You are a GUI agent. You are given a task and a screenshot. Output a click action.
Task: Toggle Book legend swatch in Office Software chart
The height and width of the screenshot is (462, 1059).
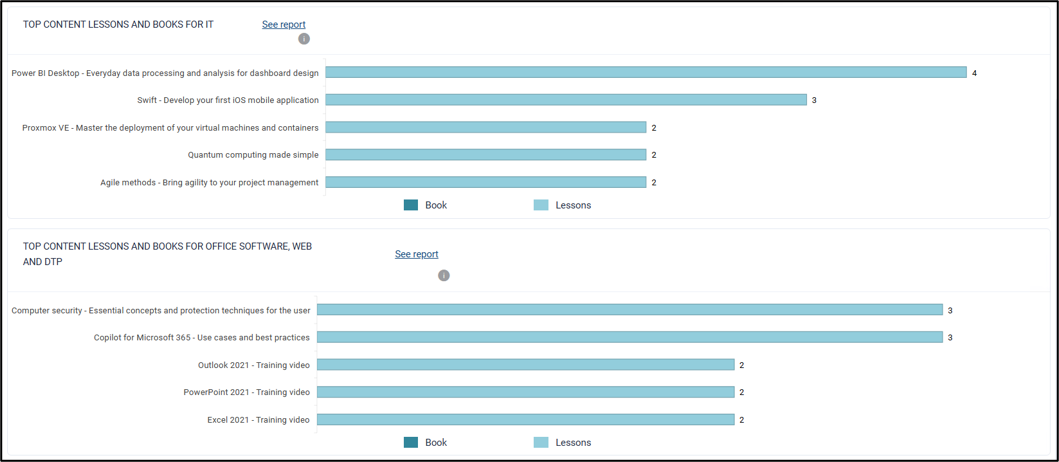click(x=411, y=442)
